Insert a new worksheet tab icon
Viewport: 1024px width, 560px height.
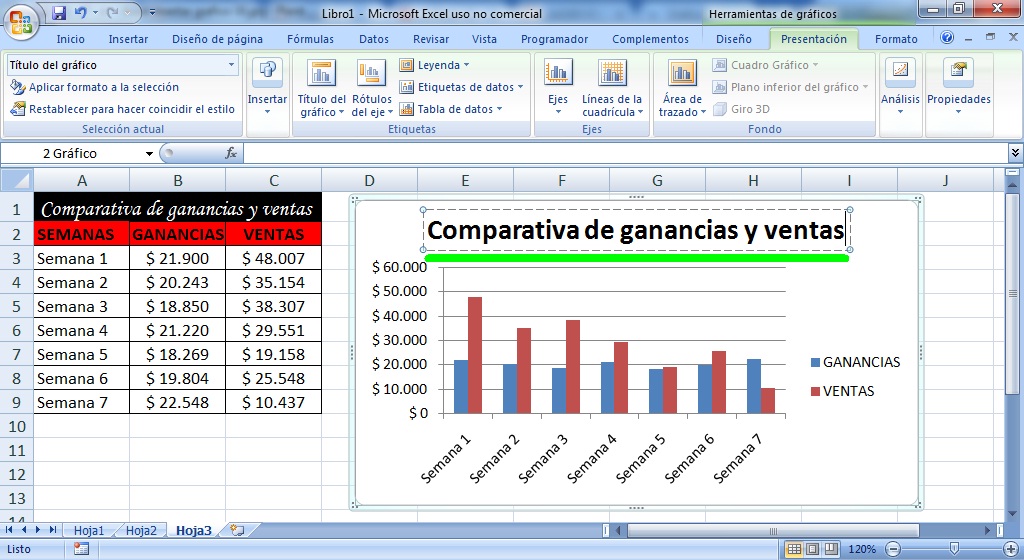[238, 531]
